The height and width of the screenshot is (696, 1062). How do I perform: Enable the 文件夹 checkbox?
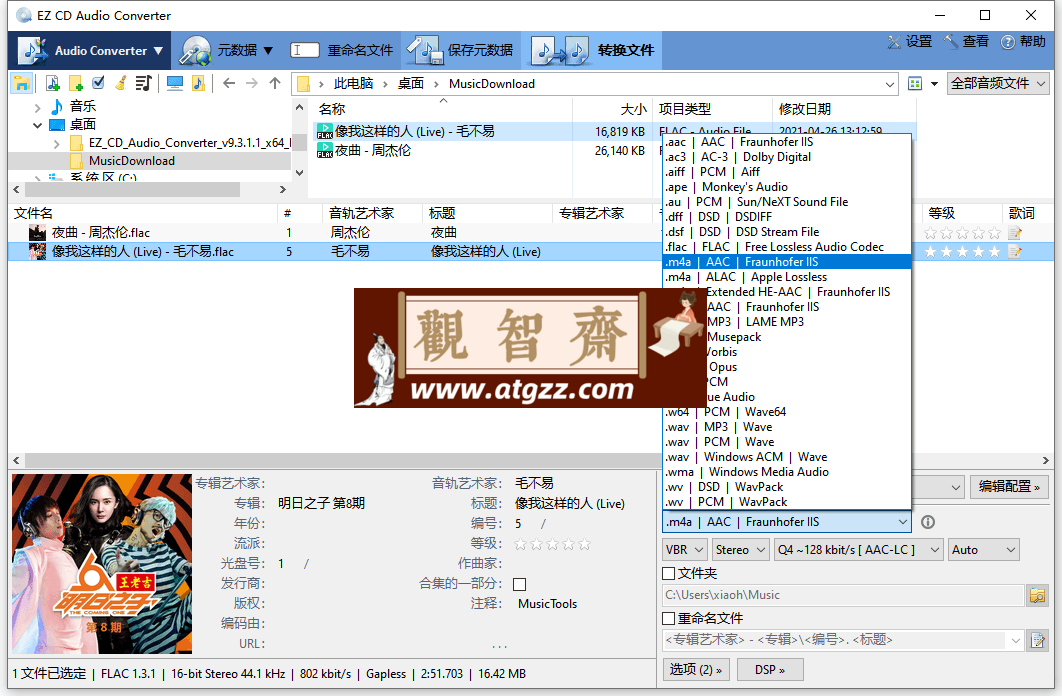[668, 573]
